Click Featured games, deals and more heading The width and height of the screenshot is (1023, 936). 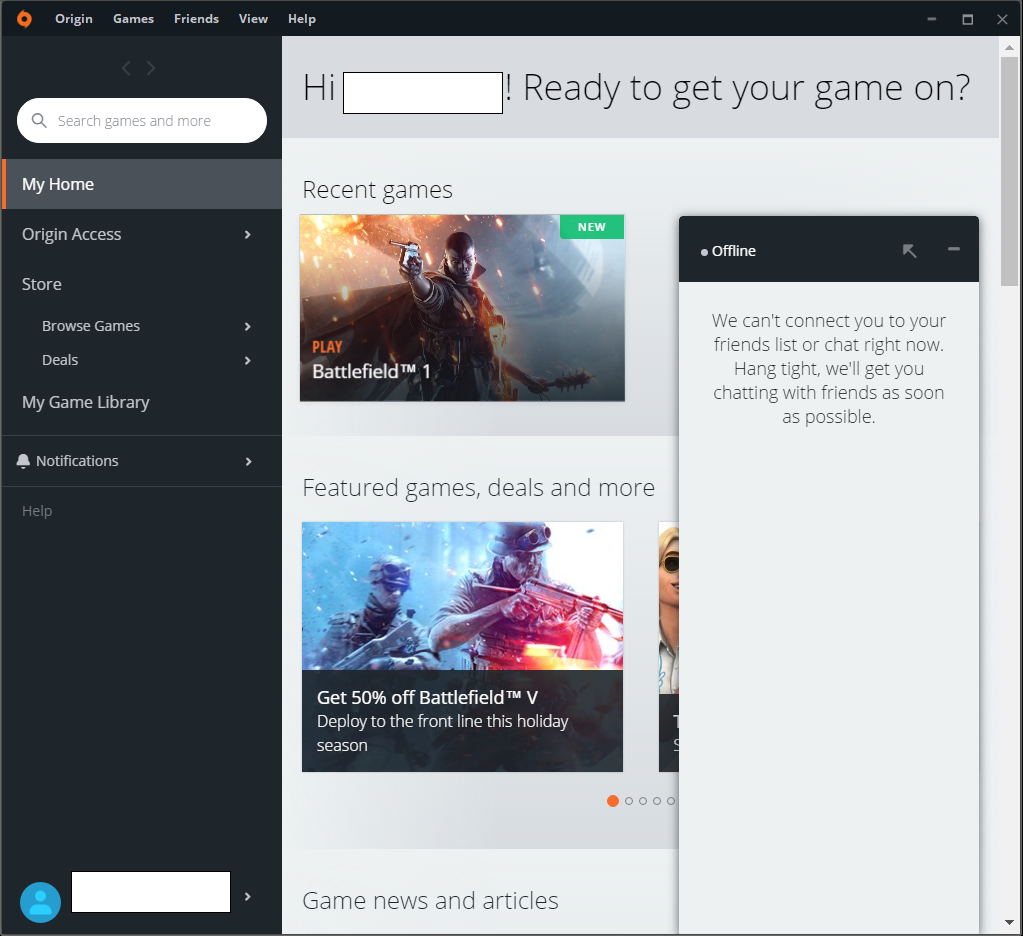(478, 488)
